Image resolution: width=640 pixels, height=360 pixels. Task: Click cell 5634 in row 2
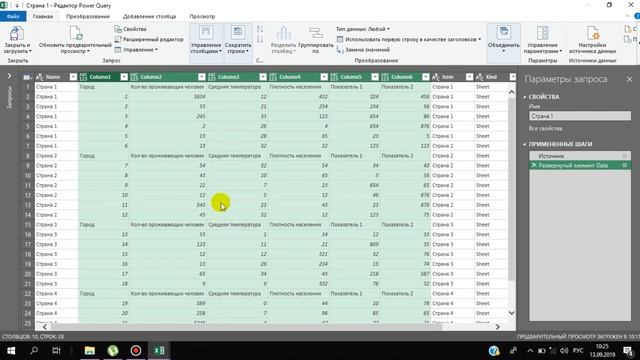[x=167, y=97]
